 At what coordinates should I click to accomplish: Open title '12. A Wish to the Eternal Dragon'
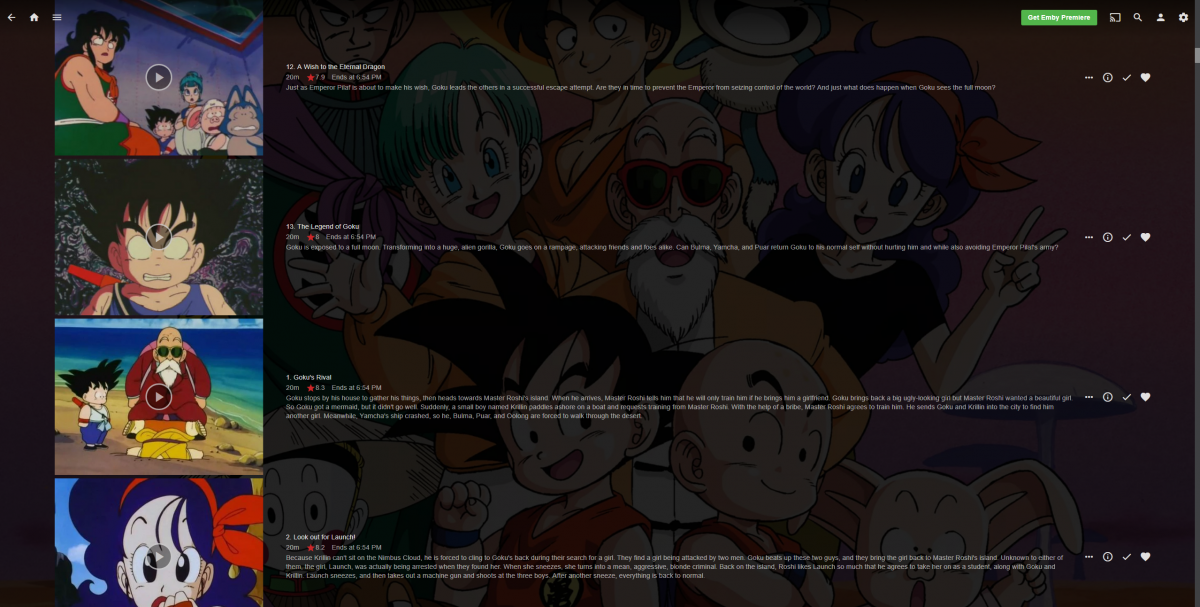pyautogui.click(x=335, y=67)
